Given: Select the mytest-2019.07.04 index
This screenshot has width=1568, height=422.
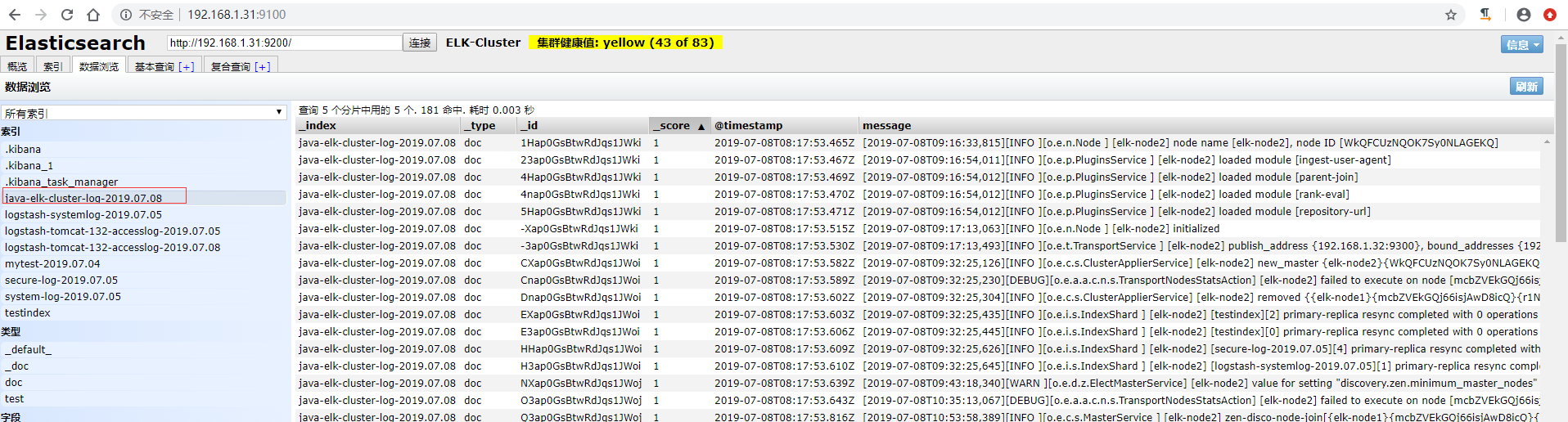Looking at the screenshot, I should [144, 263].
